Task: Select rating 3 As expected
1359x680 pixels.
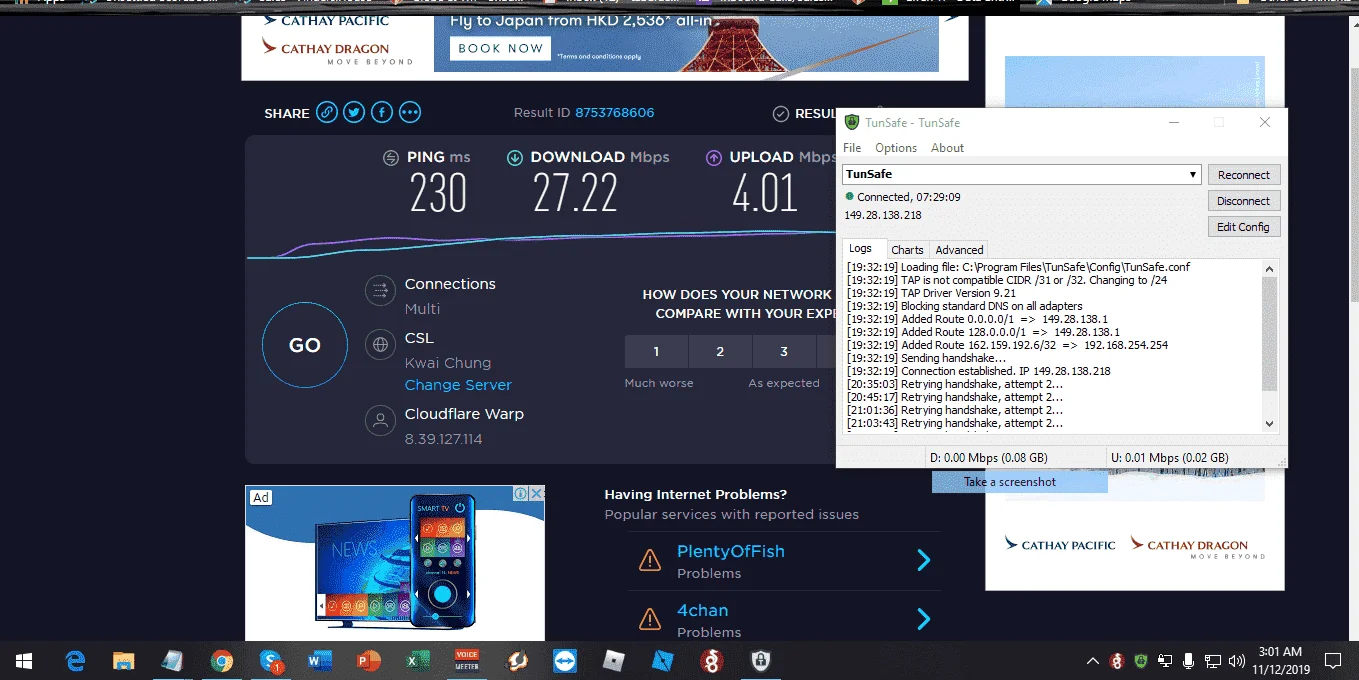Action: [x=784, y=352]
